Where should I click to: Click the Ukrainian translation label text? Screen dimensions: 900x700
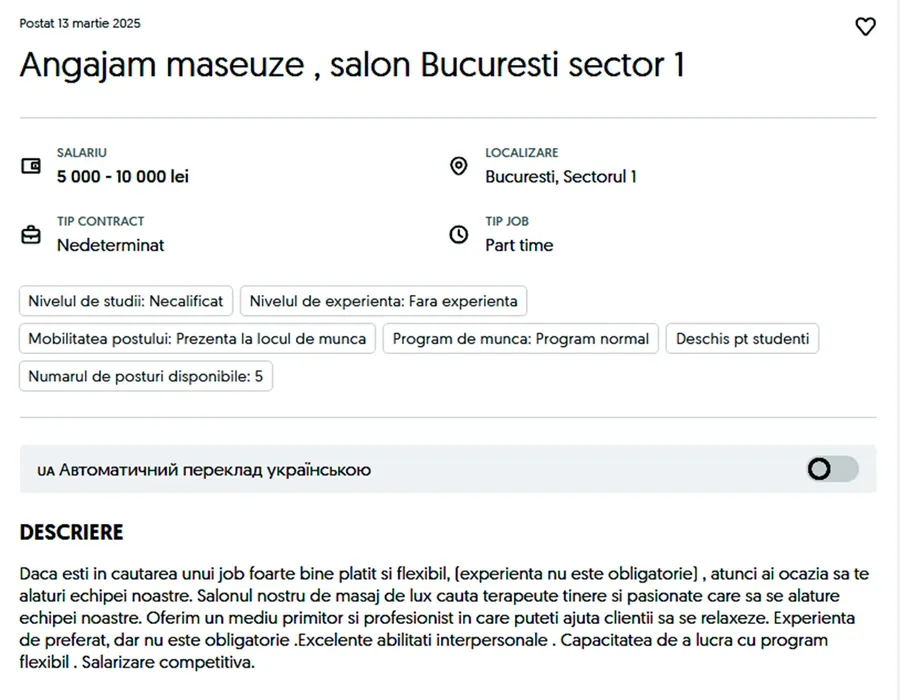(x=214, y=469)
